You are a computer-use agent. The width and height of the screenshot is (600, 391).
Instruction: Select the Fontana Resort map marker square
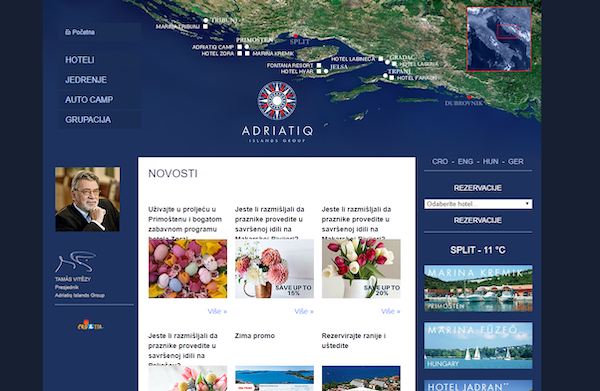[319, 65]
